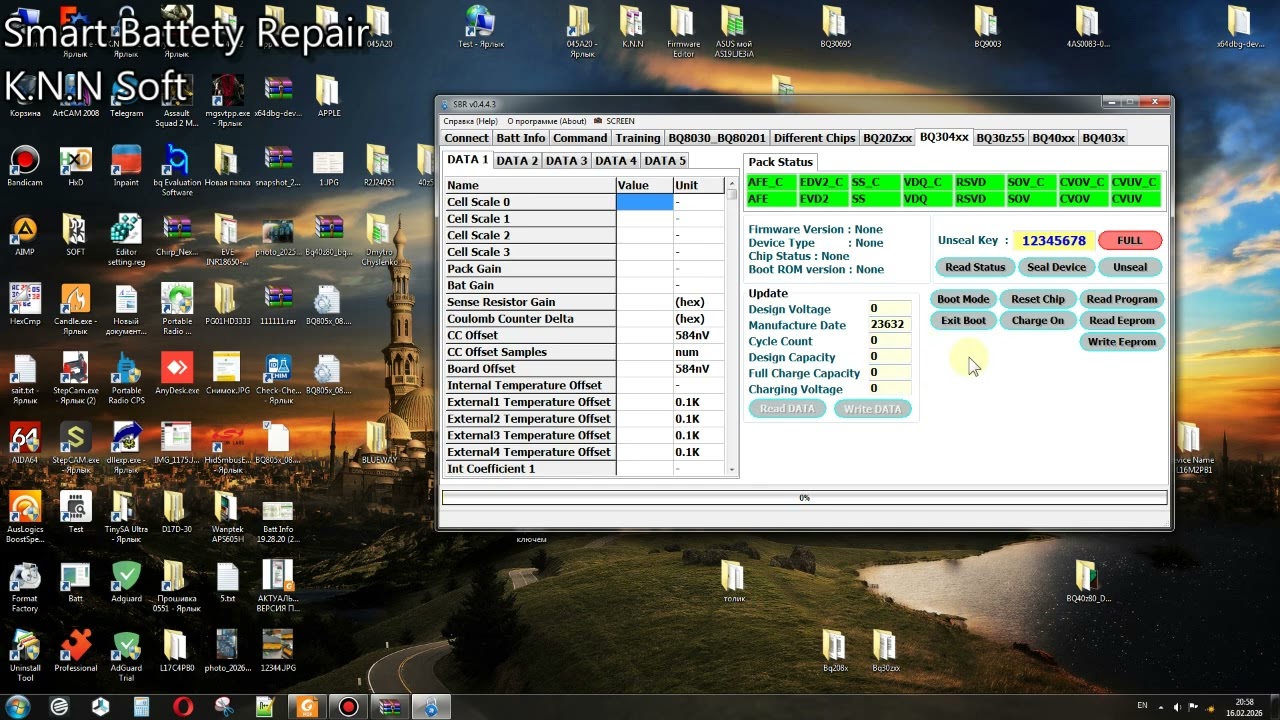The height and width of the screenshot is (720, 1280).
Task: Open the SCREEN capture menu item
Action: coord(614,121)
